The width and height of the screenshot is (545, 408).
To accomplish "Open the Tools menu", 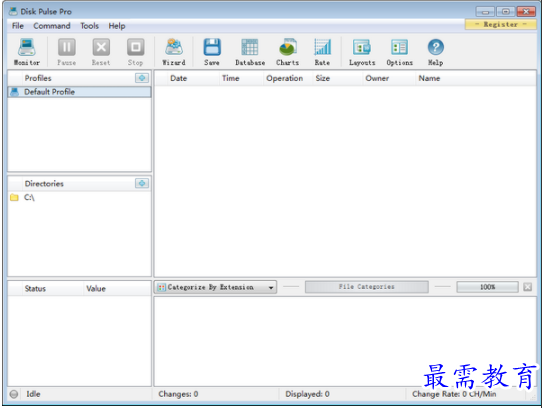I will (x=90, y=26).
